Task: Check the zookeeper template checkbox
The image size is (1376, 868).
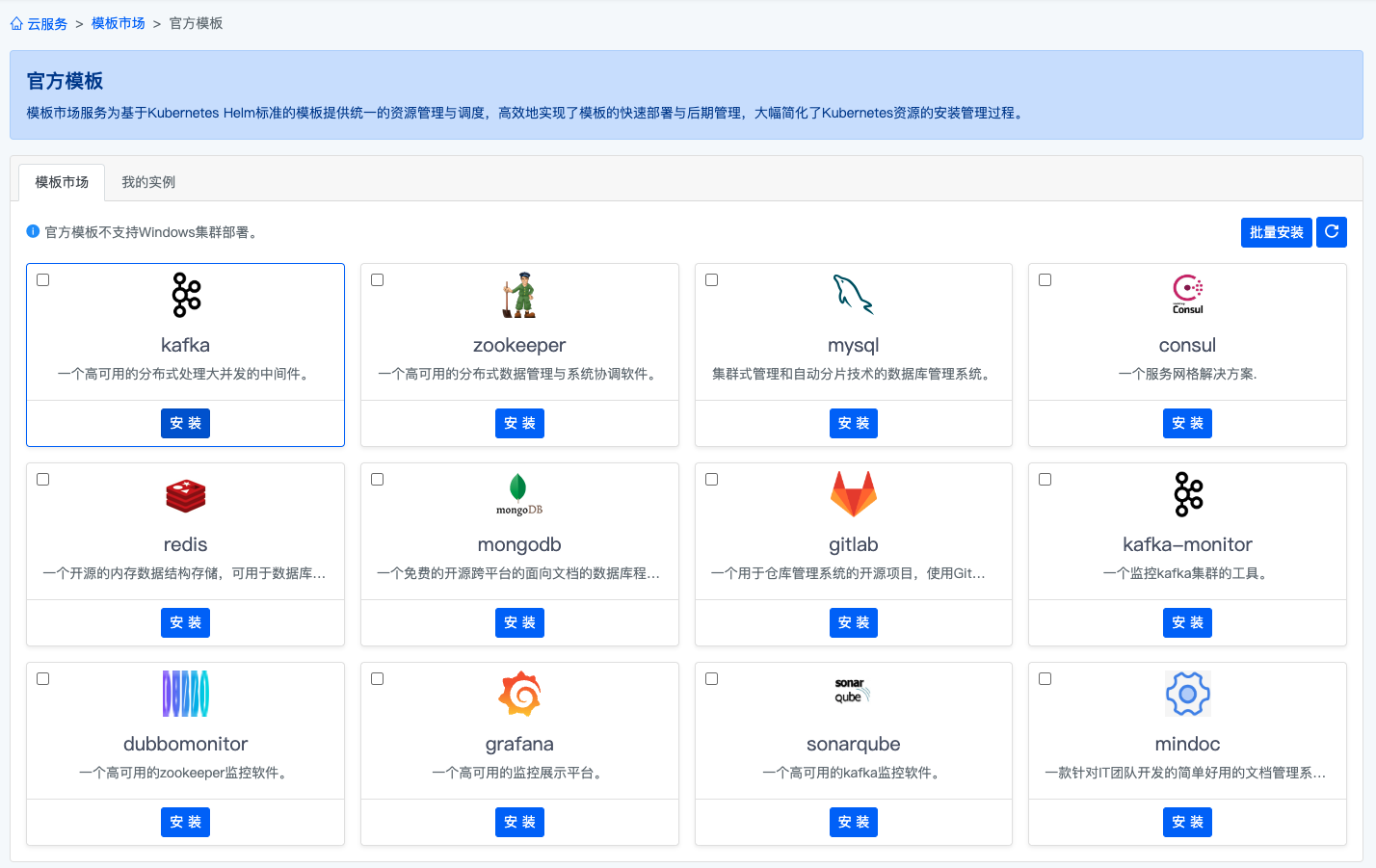Action: pos(377,279)
